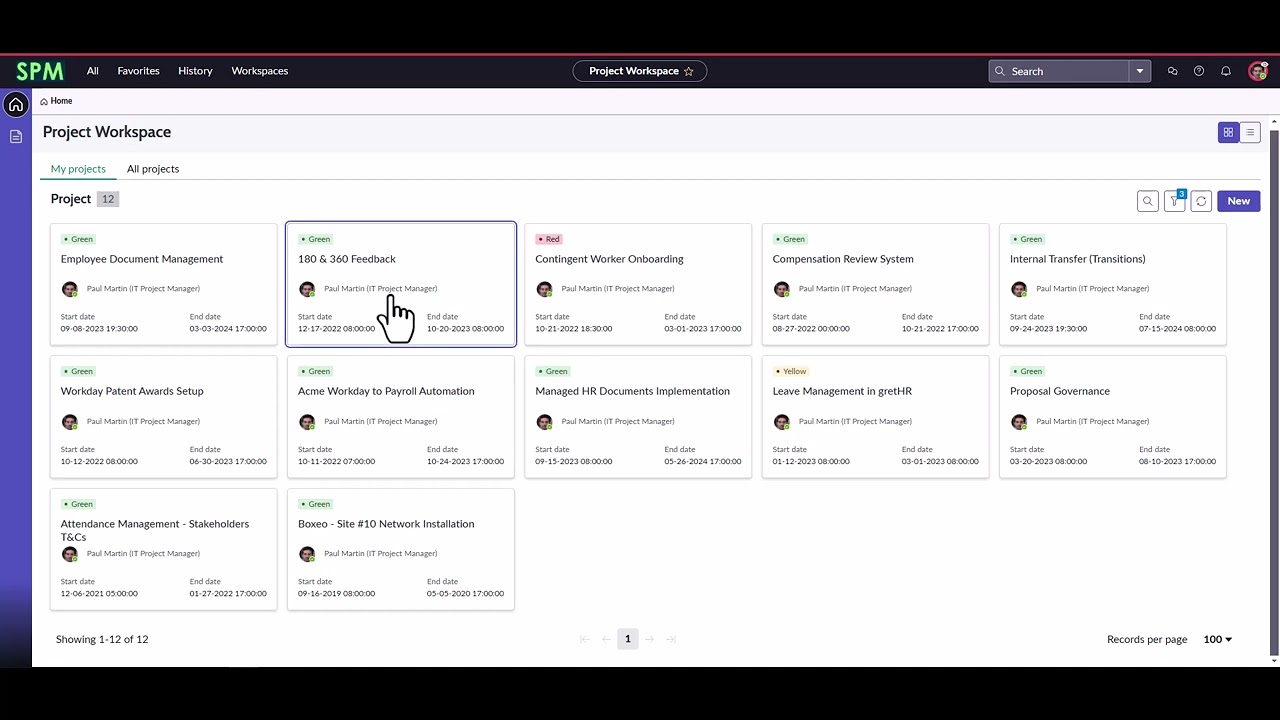Open the user profile avatar menu

pos(1258,71)
